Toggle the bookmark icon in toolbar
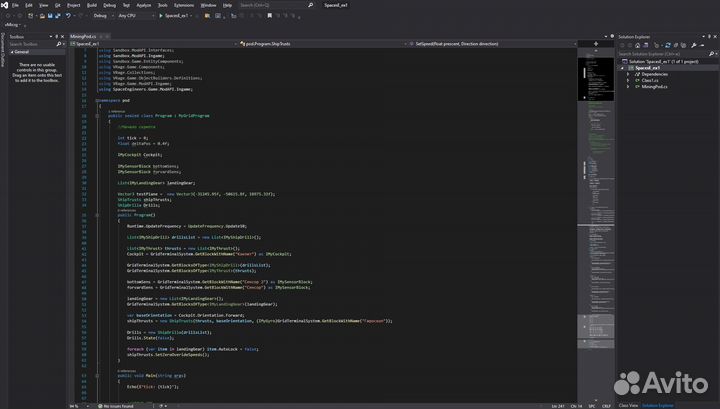 [x=270, y=16]
